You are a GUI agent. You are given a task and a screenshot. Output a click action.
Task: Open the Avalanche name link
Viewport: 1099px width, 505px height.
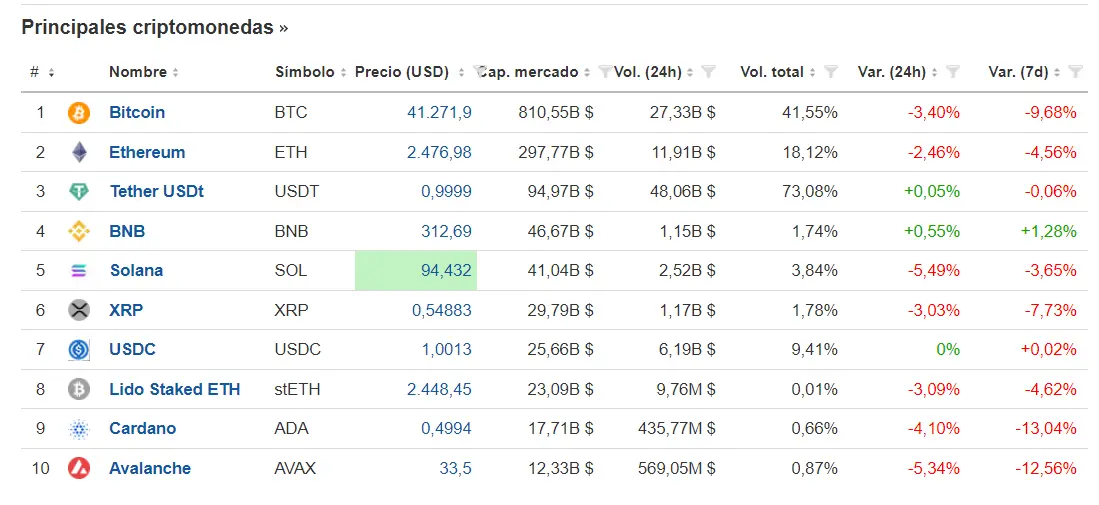pos(150,468)
